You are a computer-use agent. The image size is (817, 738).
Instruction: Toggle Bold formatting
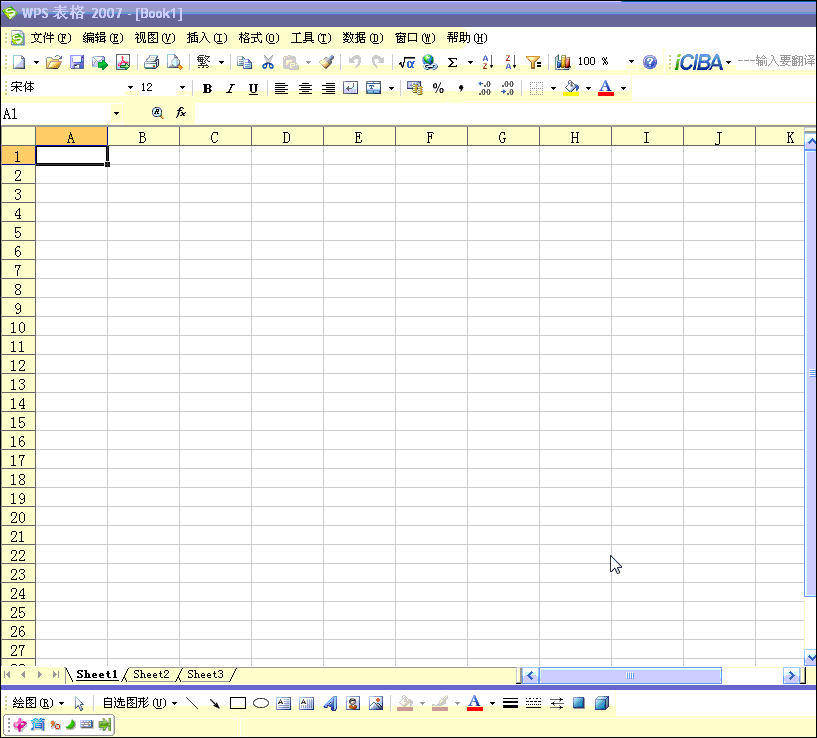pyautogui.click(x=207, y=88)
